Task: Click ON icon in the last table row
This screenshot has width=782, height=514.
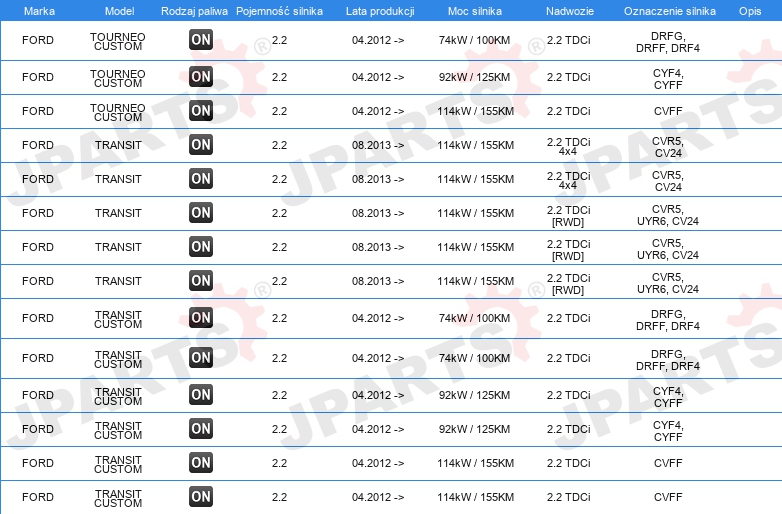Action: point(201,496)
